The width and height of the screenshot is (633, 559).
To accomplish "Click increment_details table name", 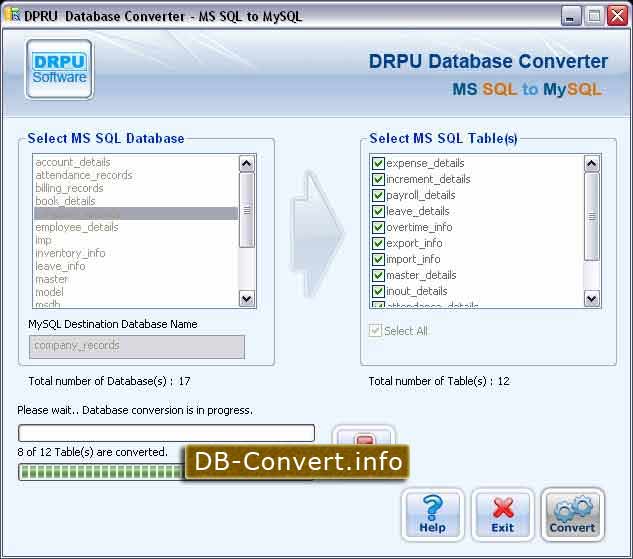I will click(428, 179).
